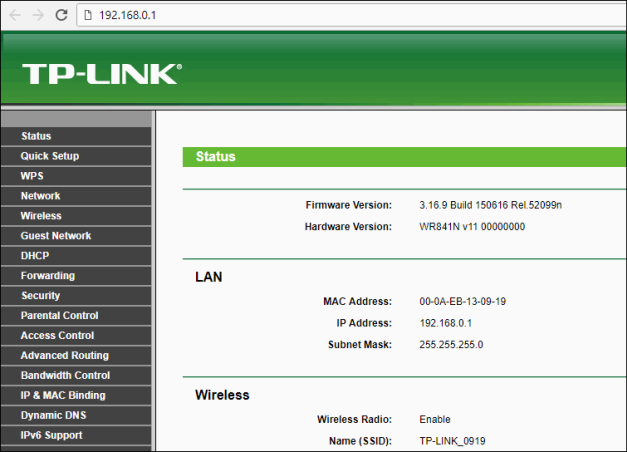Viewport: 627px width, 452px height.
Task: Click SSID value TP-LINK_0919
Action: tap(452, 441)
